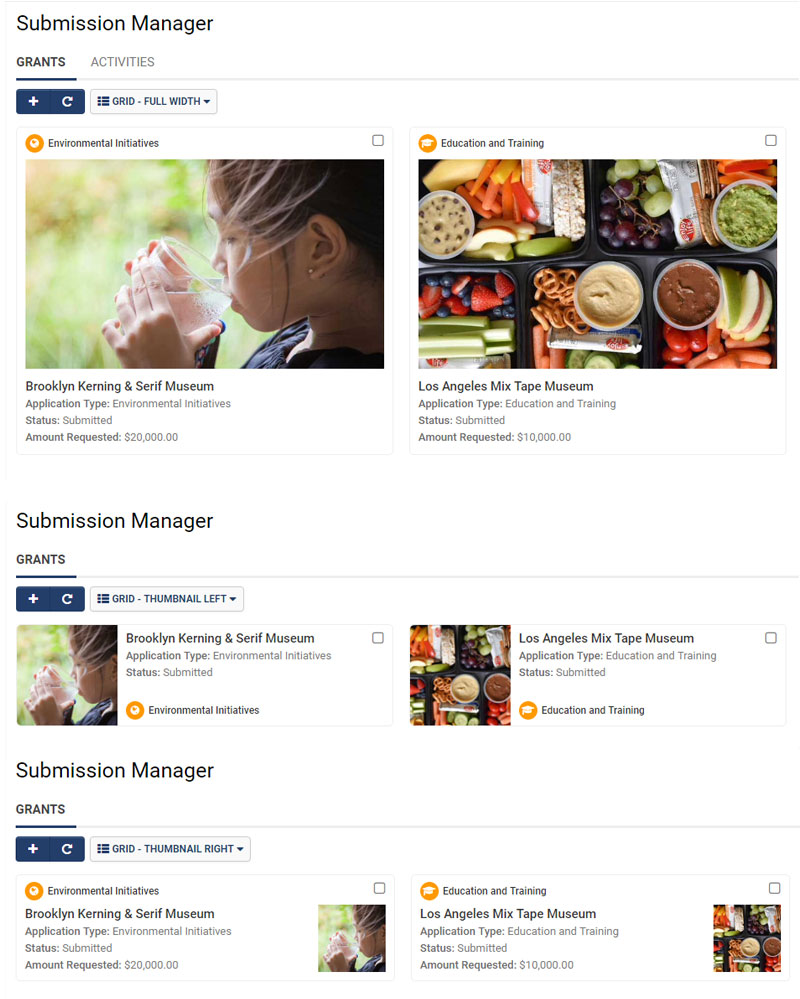
Task: Select the Grants tab in the top section
Action: 41,62
